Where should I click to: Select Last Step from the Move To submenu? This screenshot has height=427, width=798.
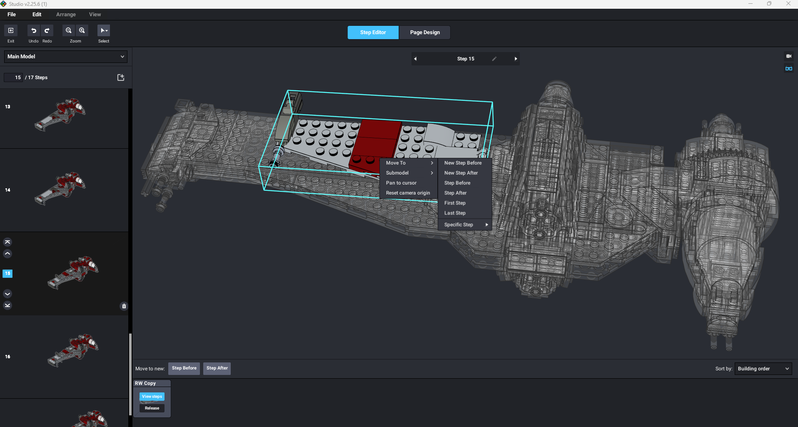[x=455, y=213]
